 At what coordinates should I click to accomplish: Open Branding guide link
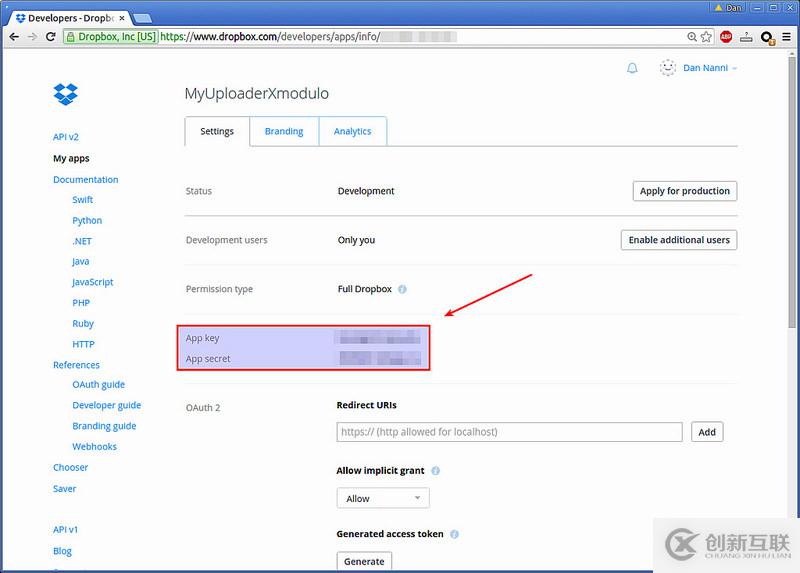point(104,426)
